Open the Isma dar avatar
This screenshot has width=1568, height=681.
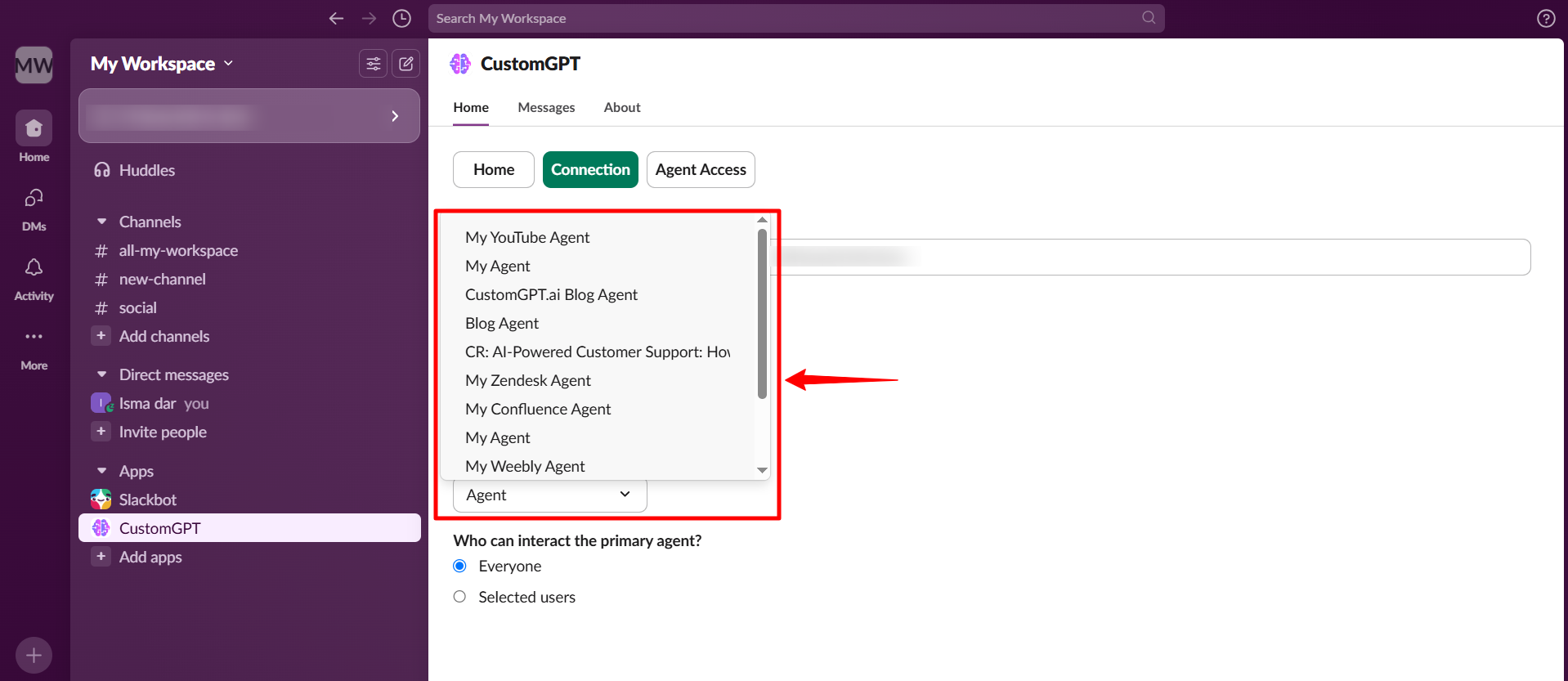coord(101,403)
